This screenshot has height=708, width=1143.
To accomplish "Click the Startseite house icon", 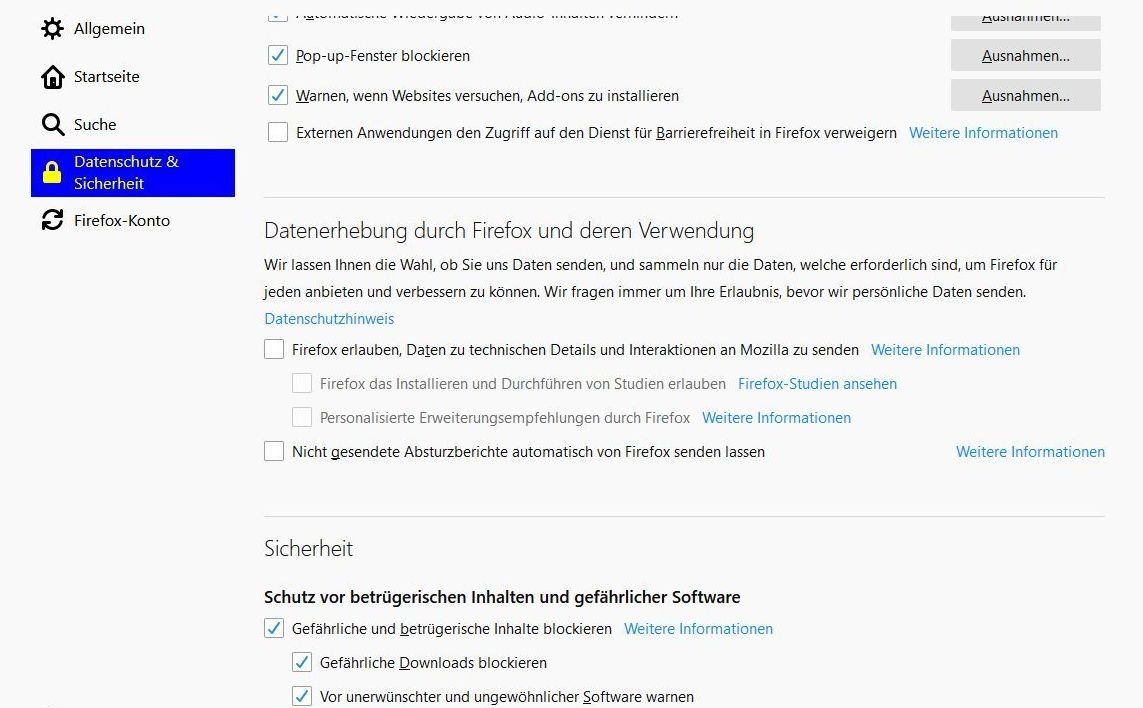I will [52, 77].
